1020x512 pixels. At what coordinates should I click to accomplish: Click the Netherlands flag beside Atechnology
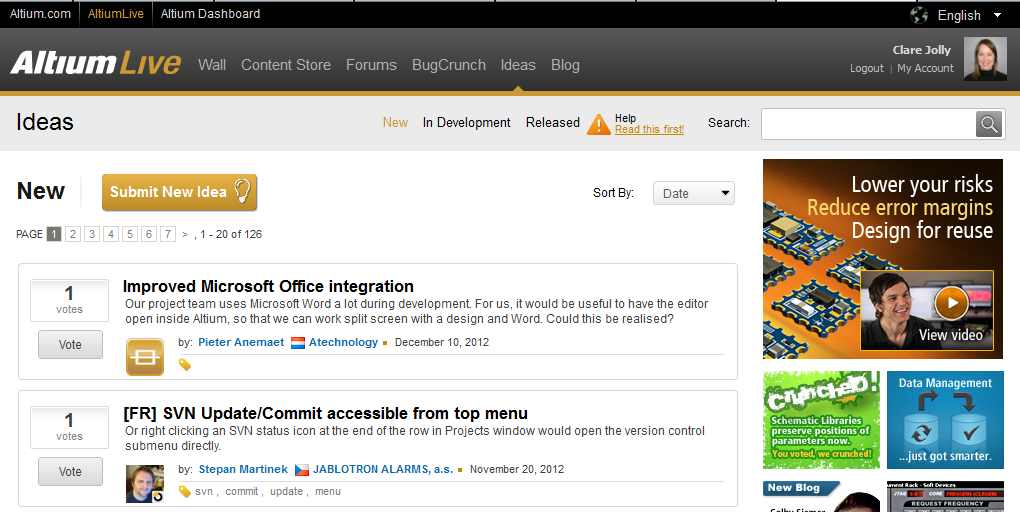(x=298, y=343)
